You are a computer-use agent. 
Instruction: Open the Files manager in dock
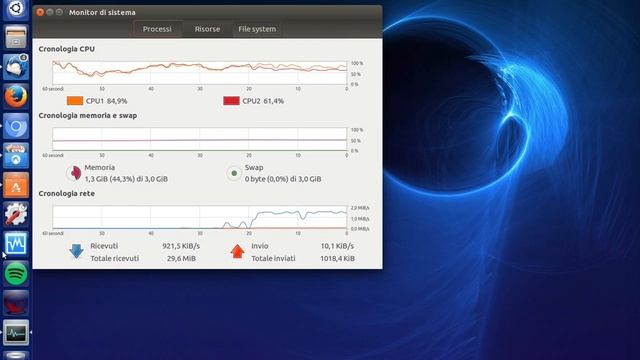point(16,37)
